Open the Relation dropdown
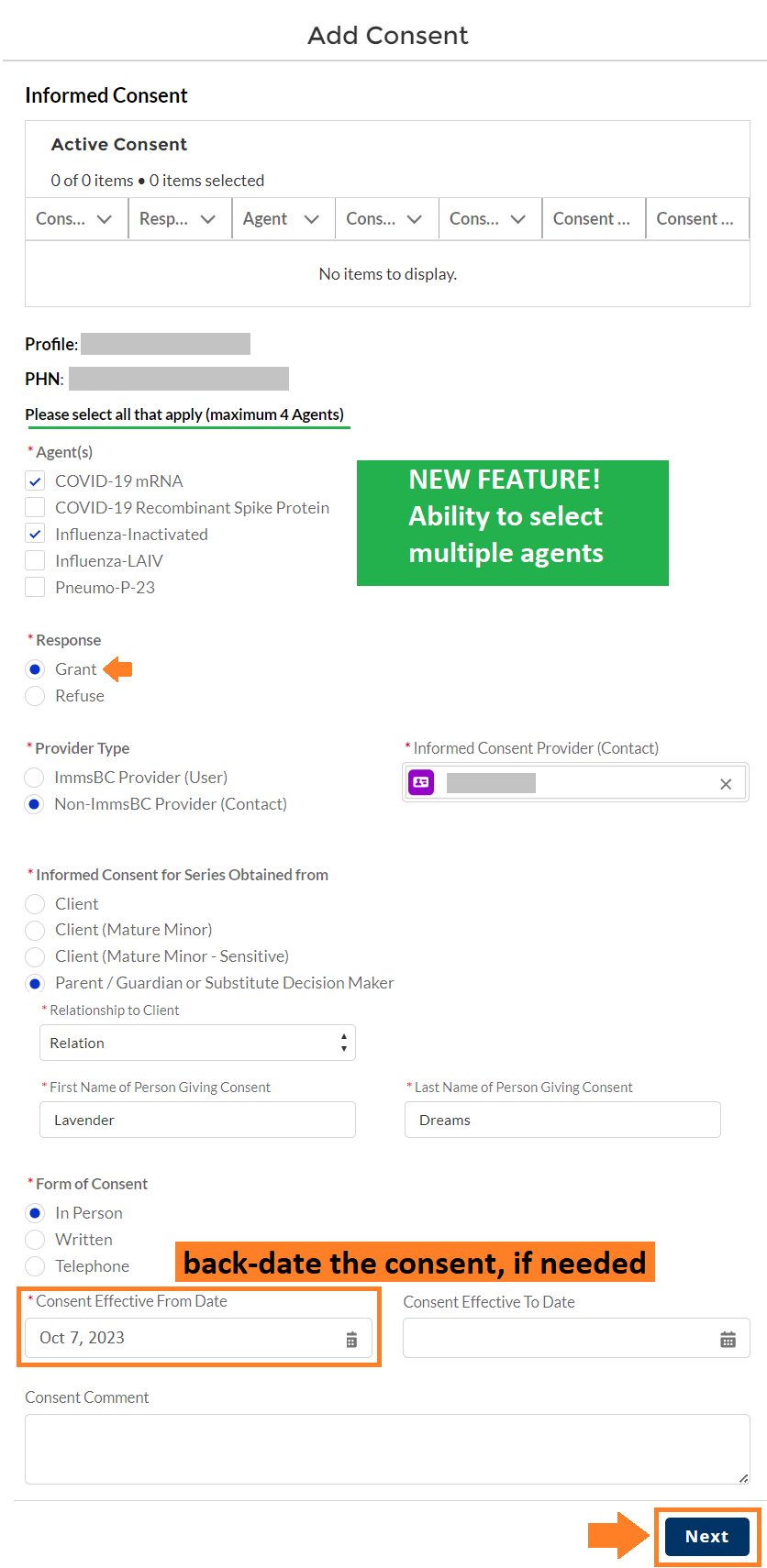Screen dimensions: 767x1568 click(x=196, y=1043)
